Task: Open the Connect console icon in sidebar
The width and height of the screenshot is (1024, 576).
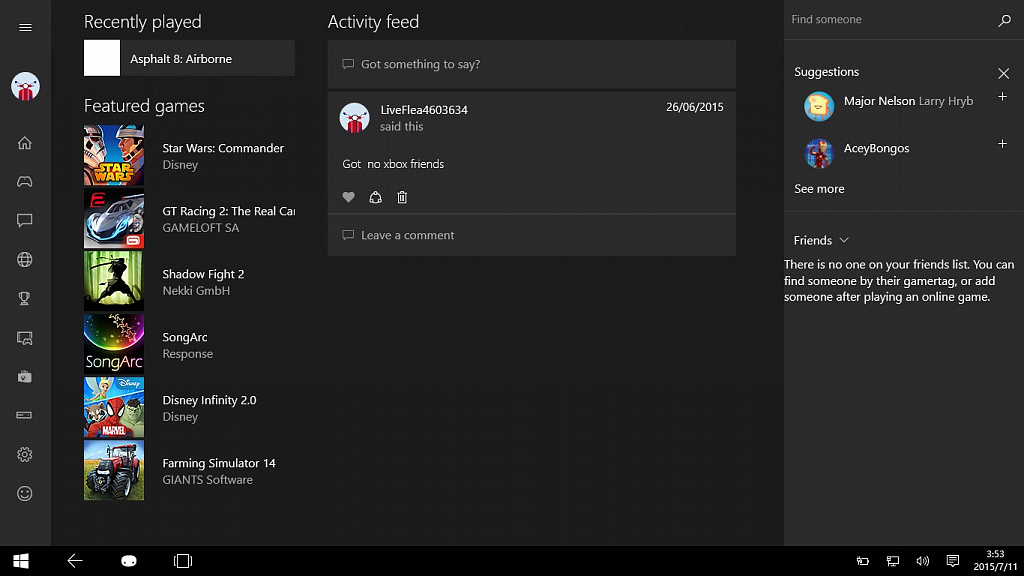Action: [x=25, y=415]
